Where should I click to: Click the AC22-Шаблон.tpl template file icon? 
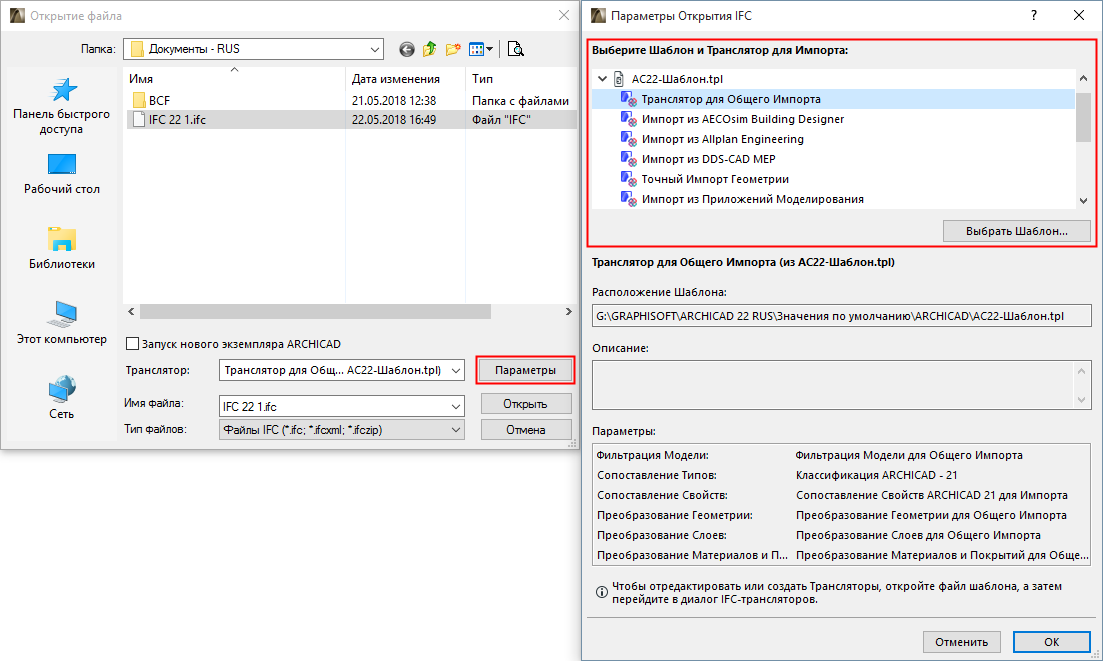tap(619, 79)
